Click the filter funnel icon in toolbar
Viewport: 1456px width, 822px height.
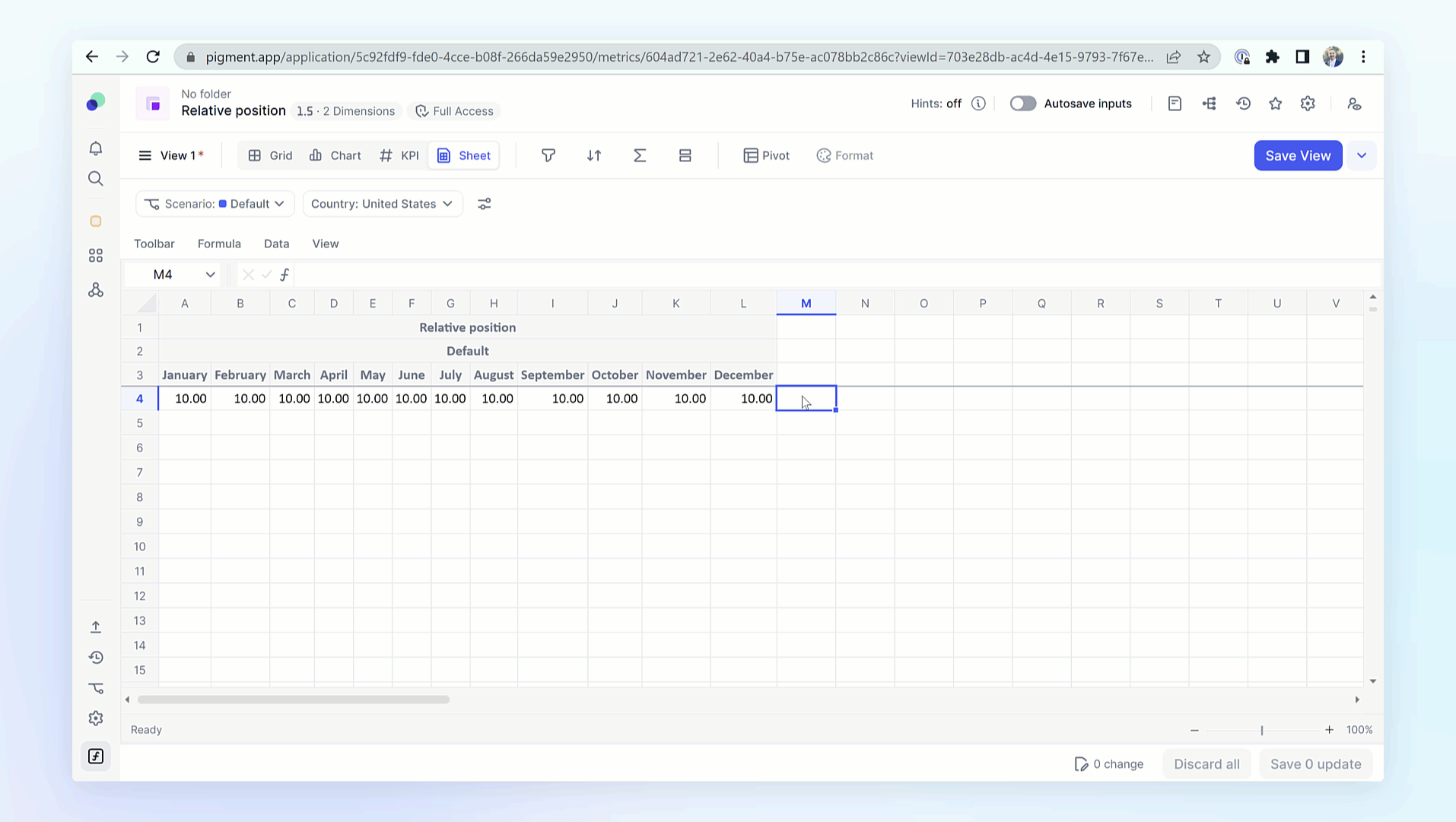coord(548,155)
